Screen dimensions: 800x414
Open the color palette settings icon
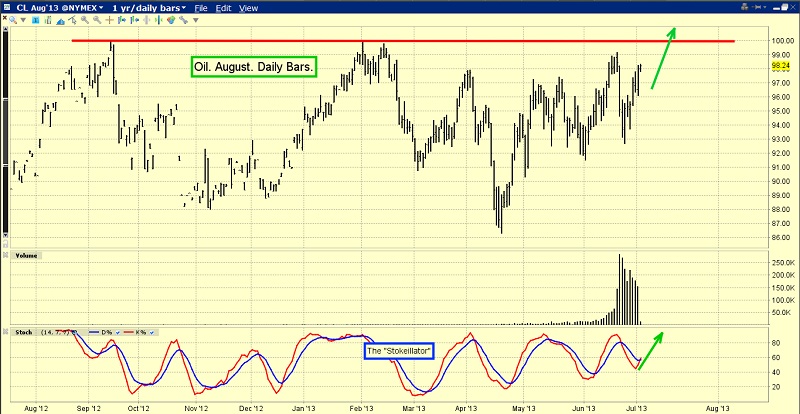tap(171, 20)
